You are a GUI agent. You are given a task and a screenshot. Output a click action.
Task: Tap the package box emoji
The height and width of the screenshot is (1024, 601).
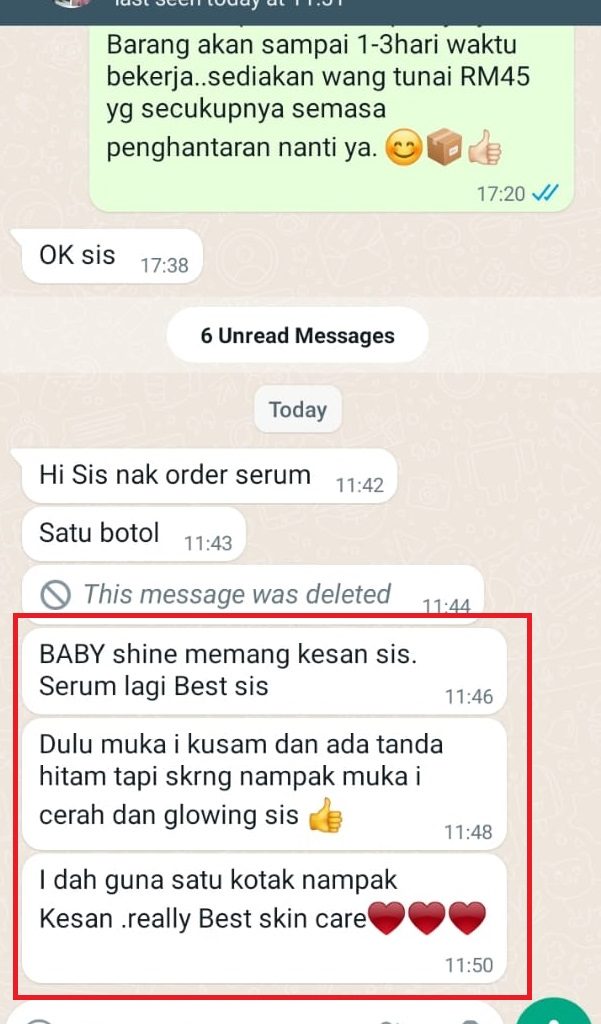click(444, 148)
